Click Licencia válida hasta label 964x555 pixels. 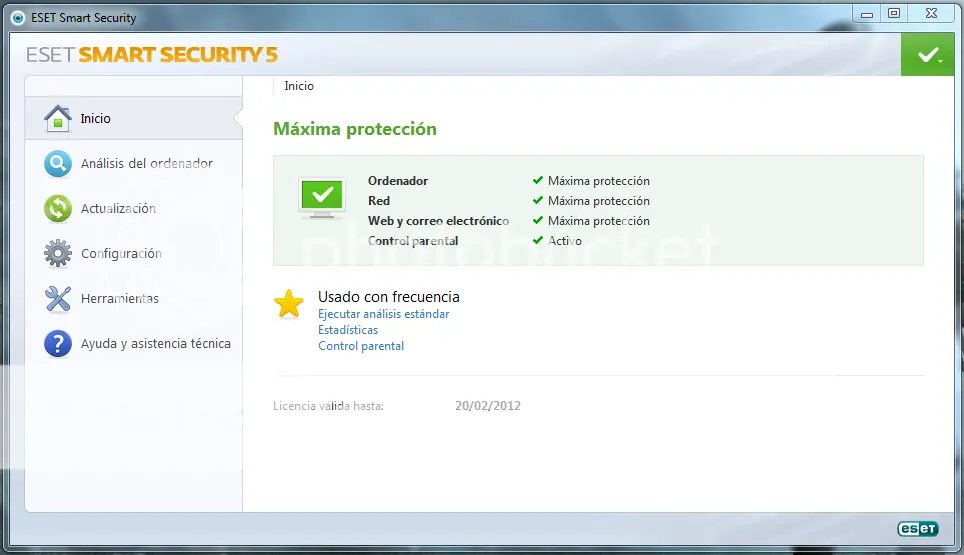(x=328, y=406)
